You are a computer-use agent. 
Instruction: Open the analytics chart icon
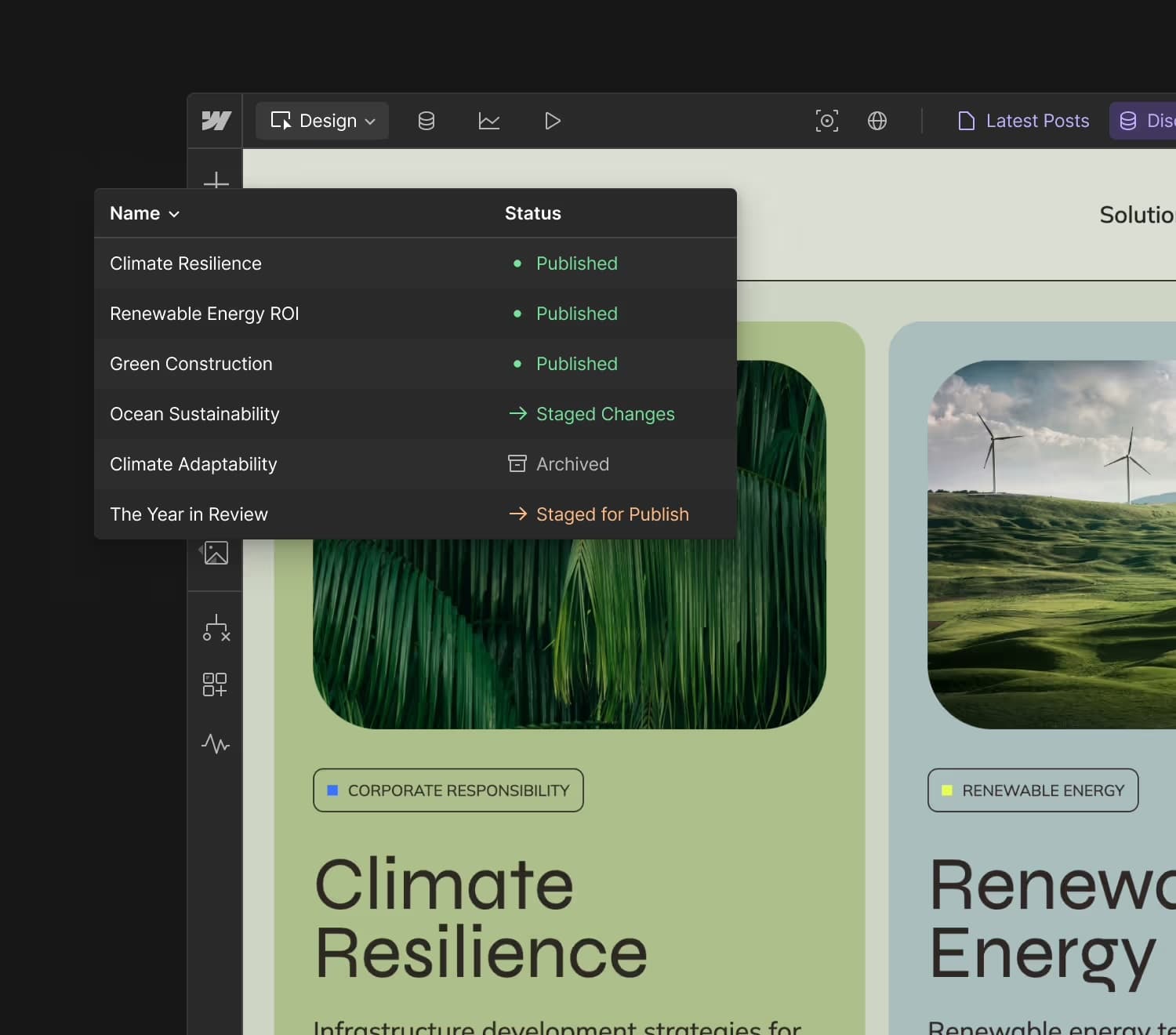click(489, 121)
